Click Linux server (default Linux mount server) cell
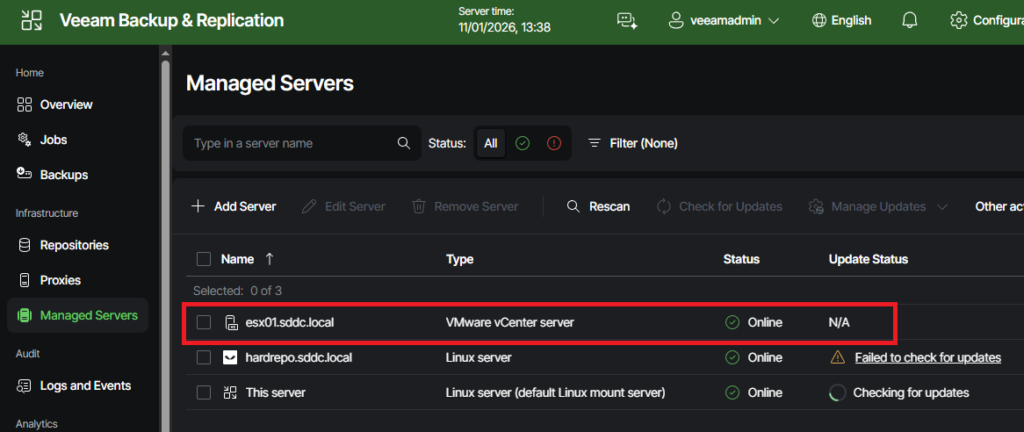 click(x=555, y=393)
